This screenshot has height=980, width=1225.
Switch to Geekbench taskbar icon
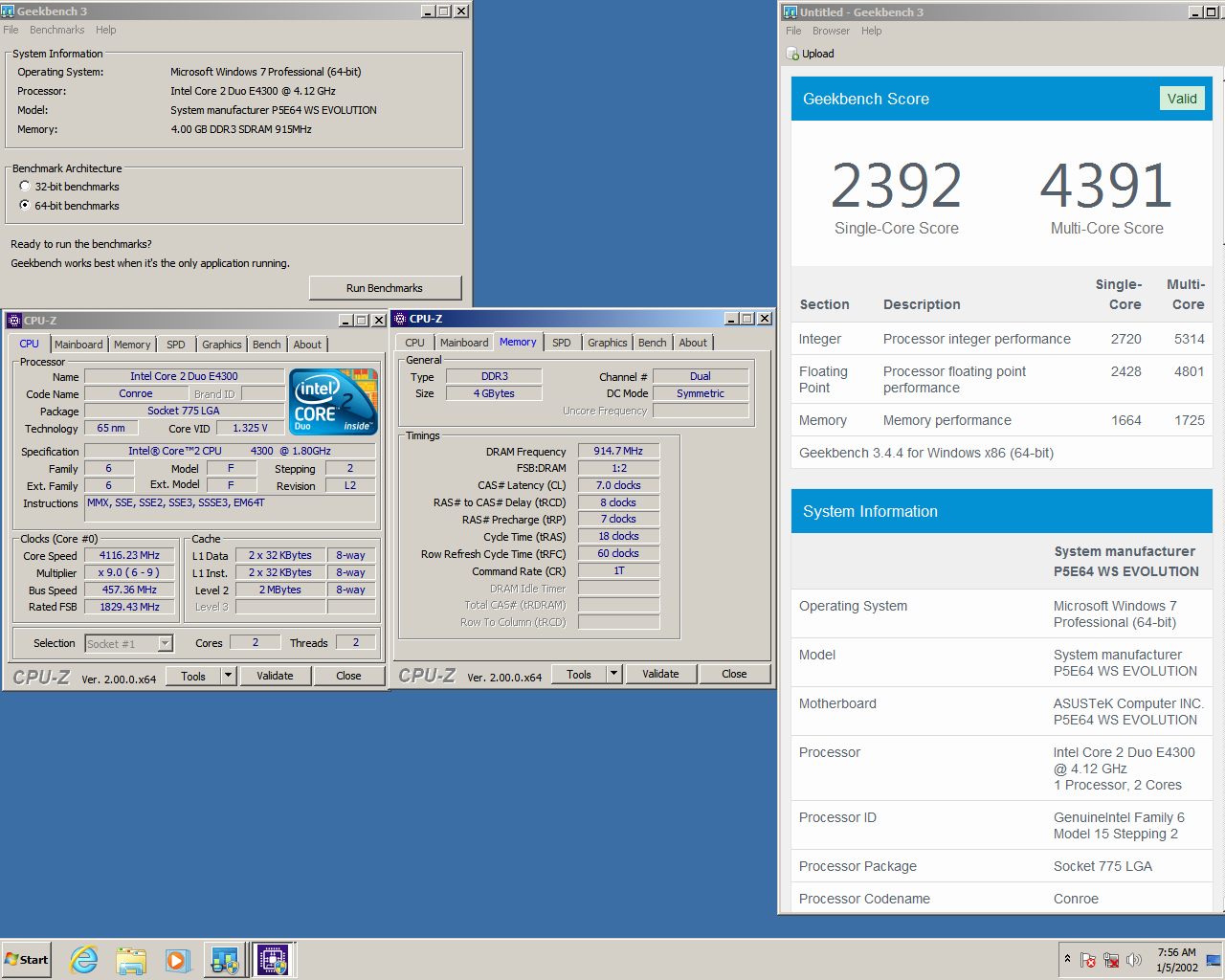pyautogui.click(x=226, y=959)
